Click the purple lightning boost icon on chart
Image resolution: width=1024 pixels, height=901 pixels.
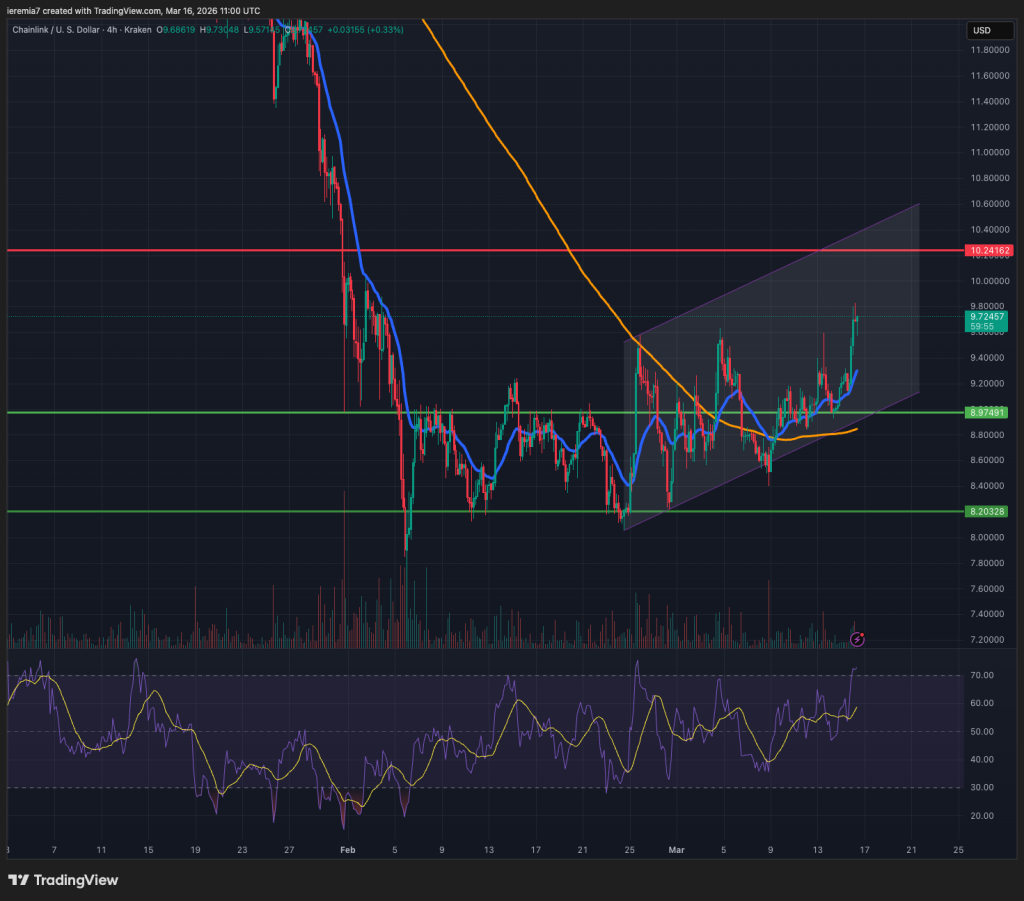click(x=857, y=638)
